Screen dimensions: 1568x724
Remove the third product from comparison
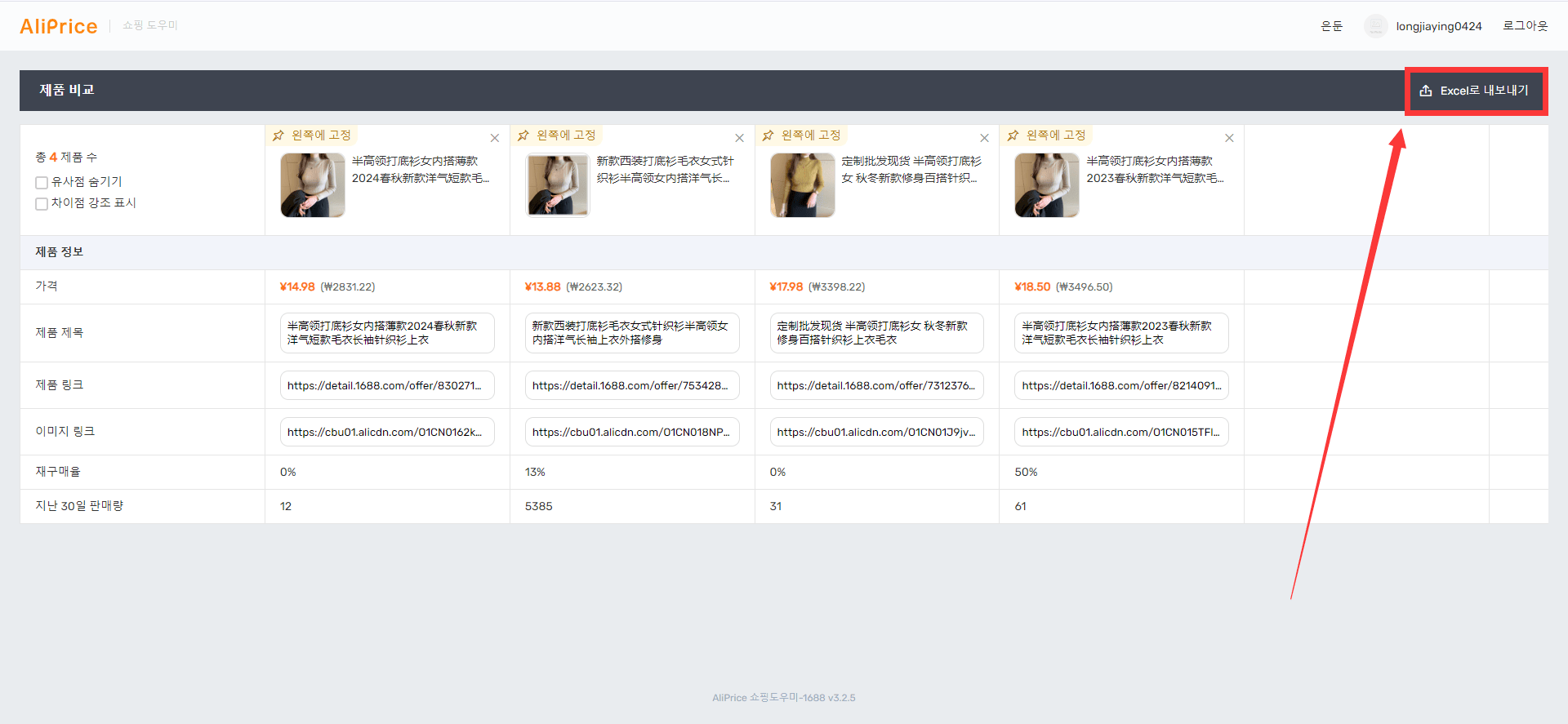click(x=985, y=138)
